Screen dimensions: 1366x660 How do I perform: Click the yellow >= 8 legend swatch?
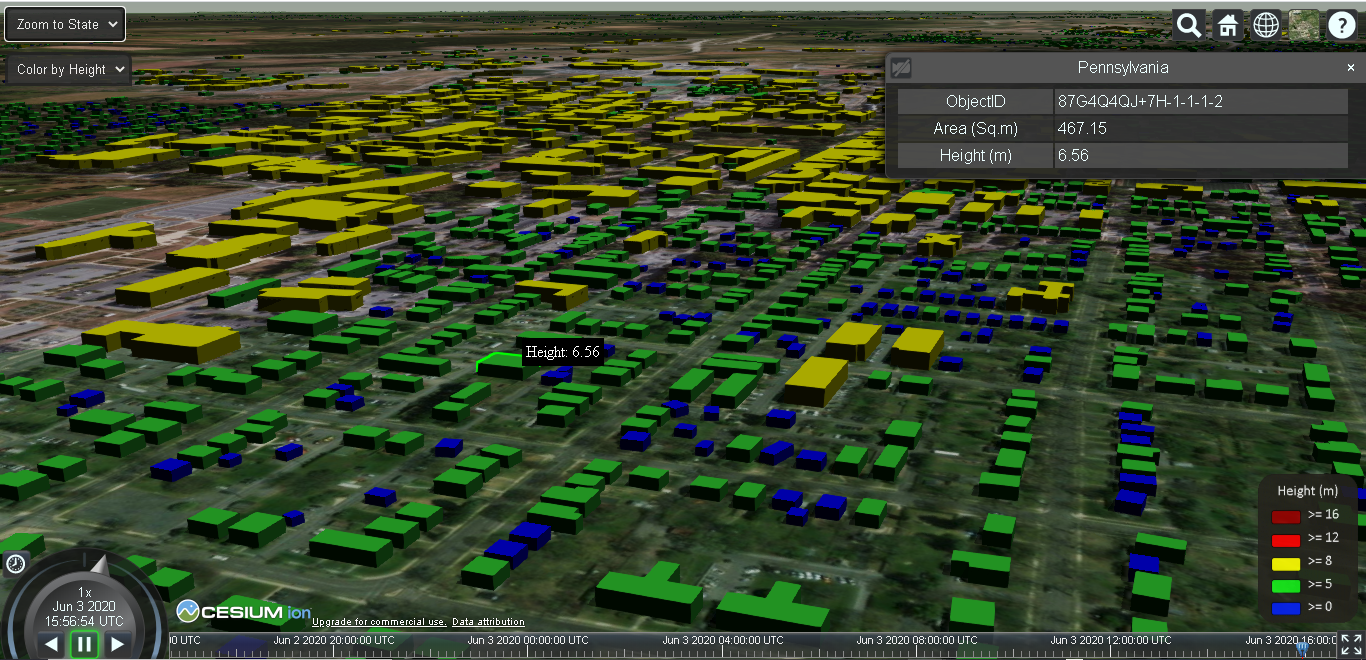pyautogui.click(x=1285, y=562)
